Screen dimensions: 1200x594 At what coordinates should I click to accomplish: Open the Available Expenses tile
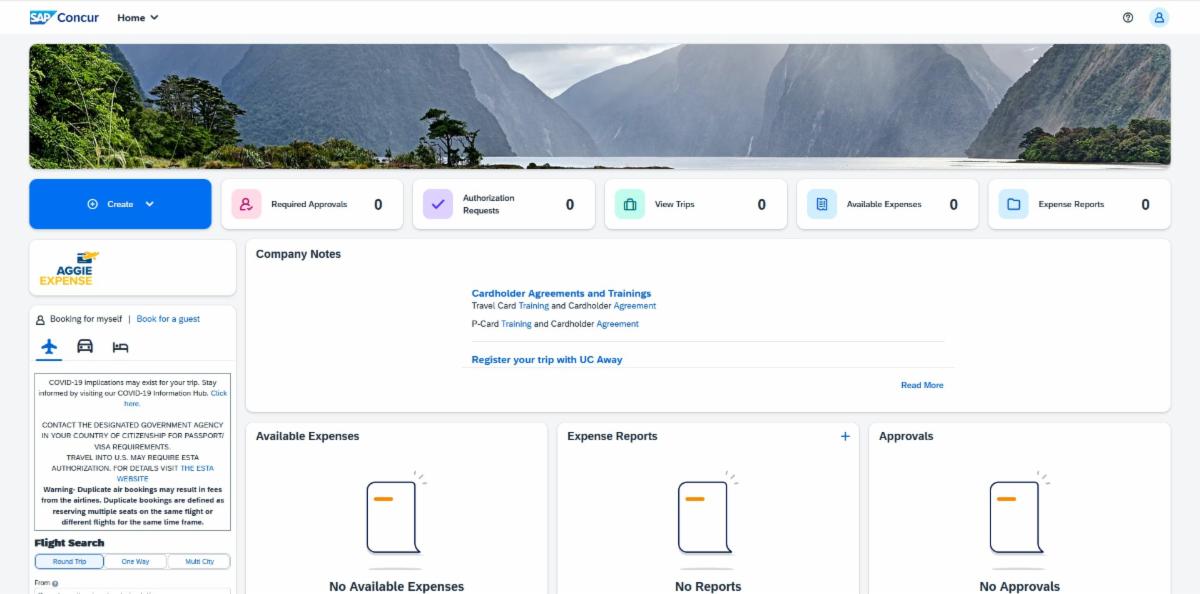click(x=887, y=204)
